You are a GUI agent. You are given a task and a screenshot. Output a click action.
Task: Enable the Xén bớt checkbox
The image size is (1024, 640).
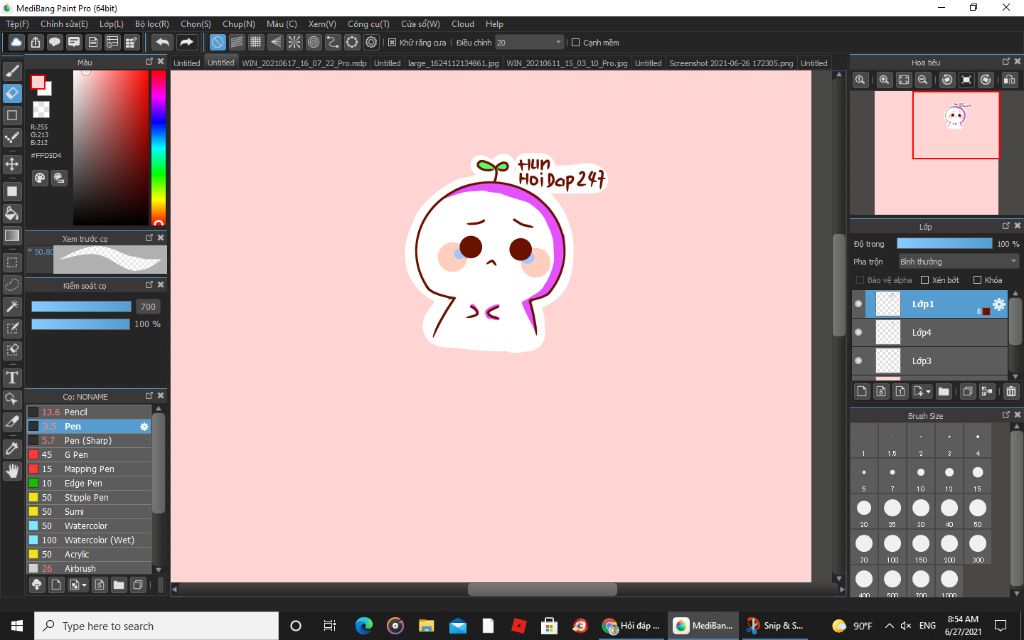(x=925, y=280)
